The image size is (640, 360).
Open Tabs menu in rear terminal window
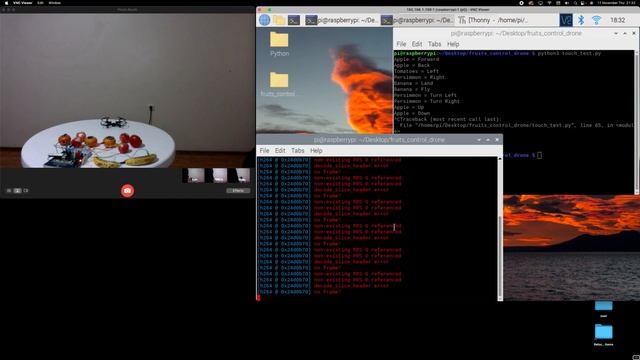click(x=434, y=44)
